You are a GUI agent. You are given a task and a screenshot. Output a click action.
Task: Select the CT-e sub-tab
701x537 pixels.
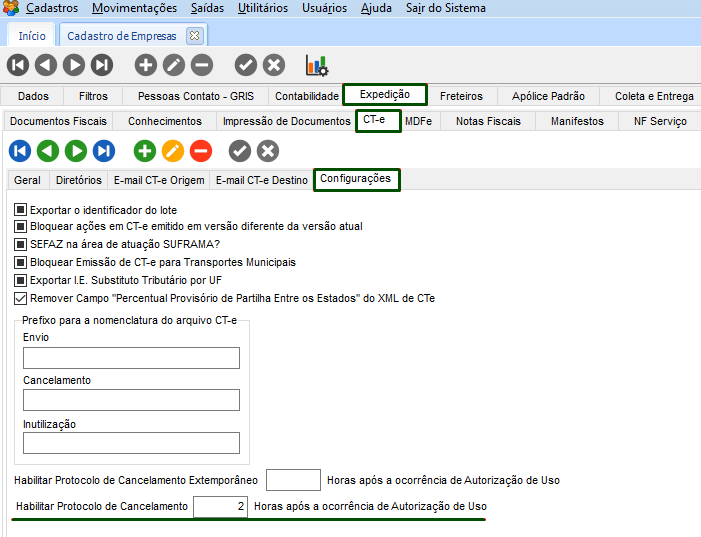coord(378,120)
